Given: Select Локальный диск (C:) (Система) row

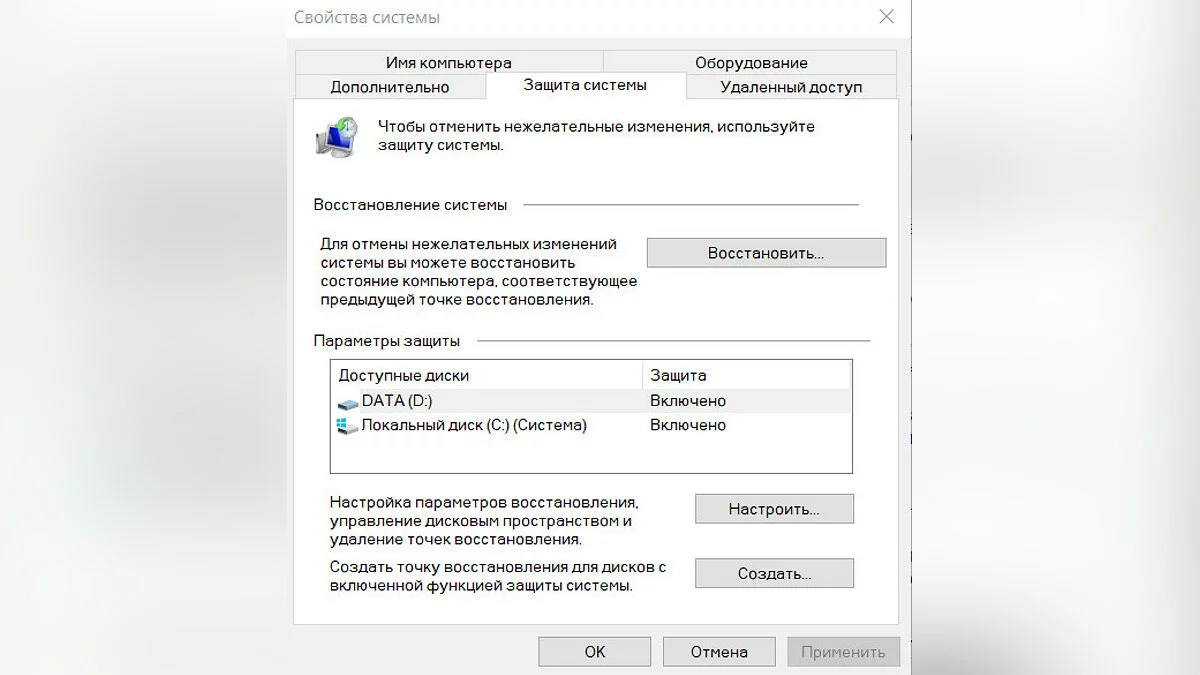Looking at the screenshot, I should point(591,425).
